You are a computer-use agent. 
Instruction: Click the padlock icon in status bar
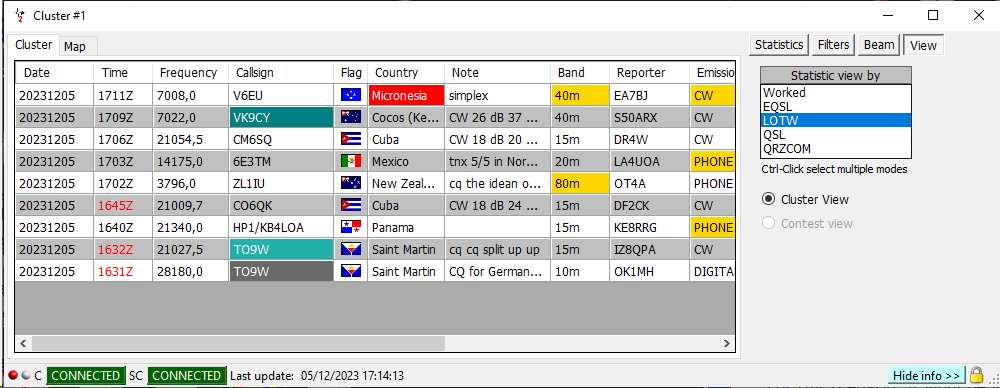[x=976, y=375]
